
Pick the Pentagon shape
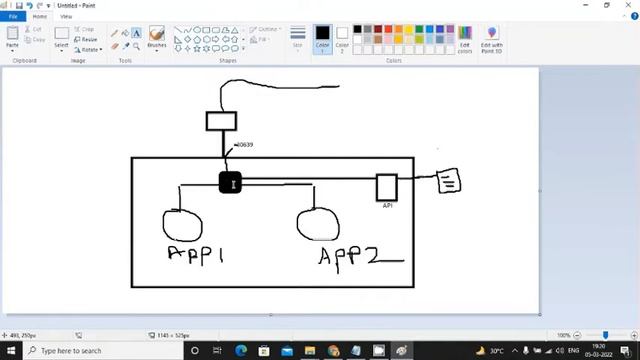point(197,40)
